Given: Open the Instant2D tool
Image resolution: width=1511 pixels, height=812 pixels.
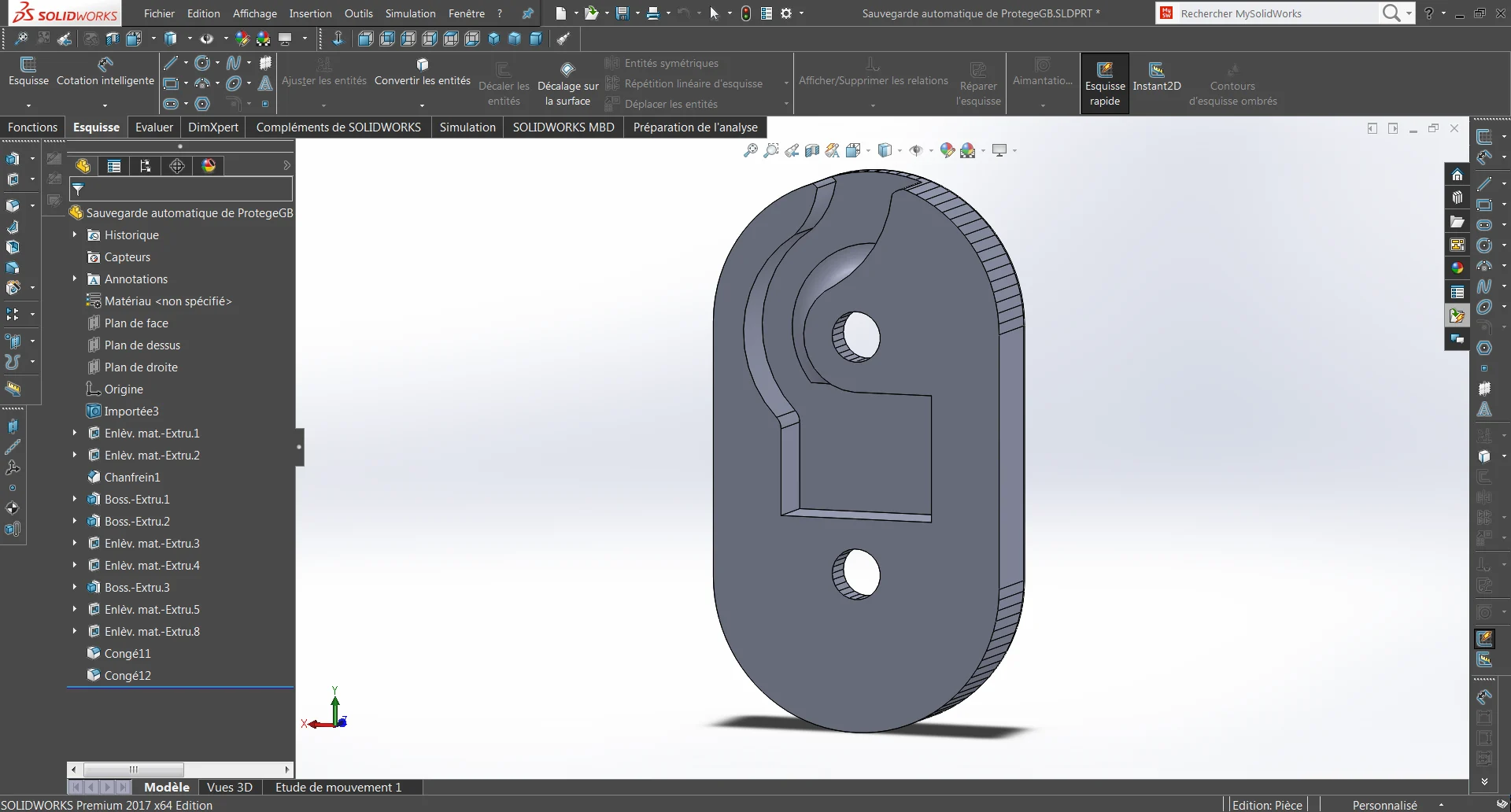Looking at the screenshot, I should click(x=1156, y=77).
